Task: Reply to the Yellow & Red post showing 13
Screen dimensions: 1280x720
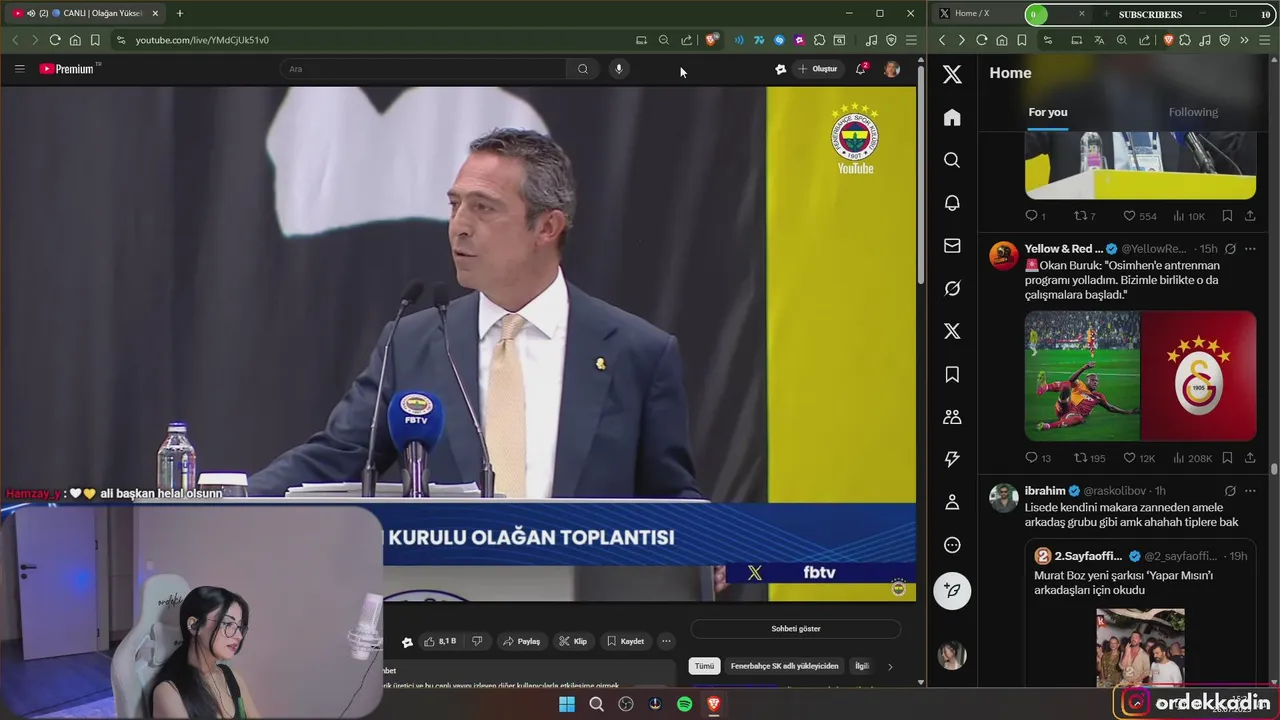Action: 1038,458
